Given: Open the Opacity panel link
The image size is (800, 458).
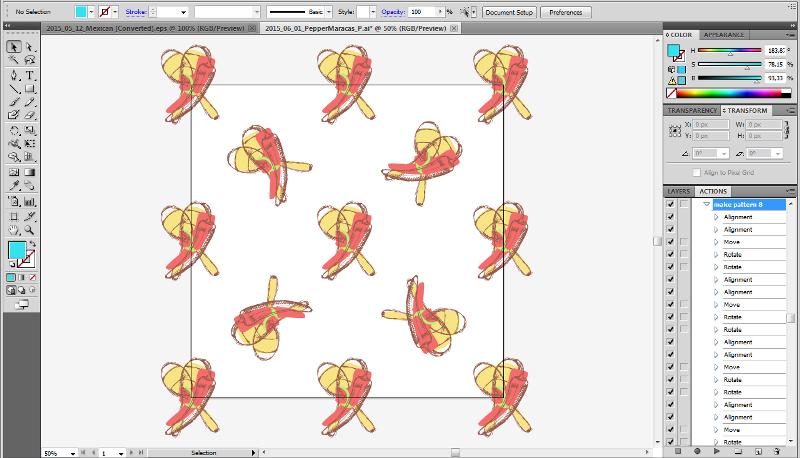Looking at the screenshot, I should point(393,12).
